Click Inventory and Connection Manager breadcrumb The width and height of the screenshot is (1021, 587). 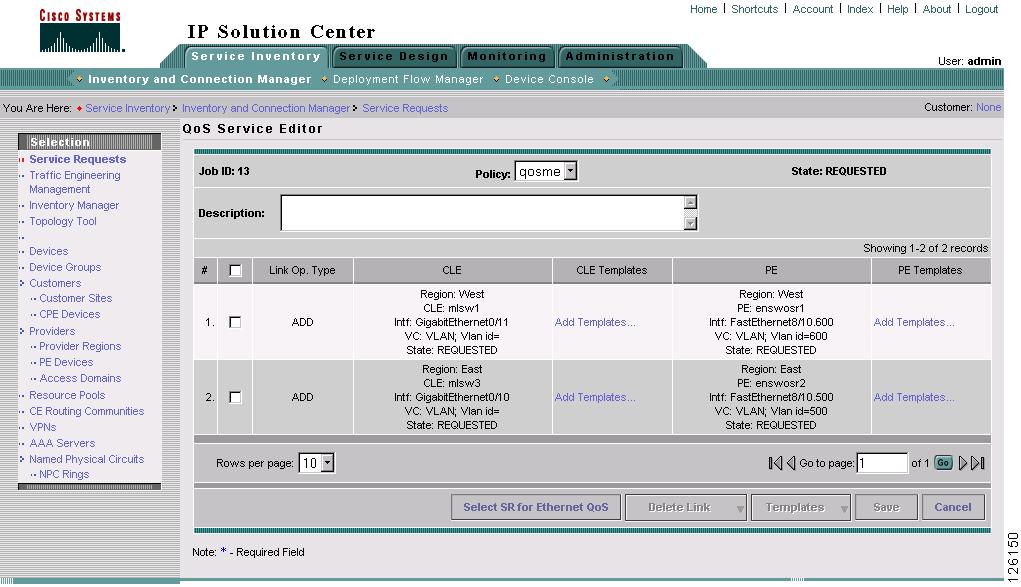266,108
